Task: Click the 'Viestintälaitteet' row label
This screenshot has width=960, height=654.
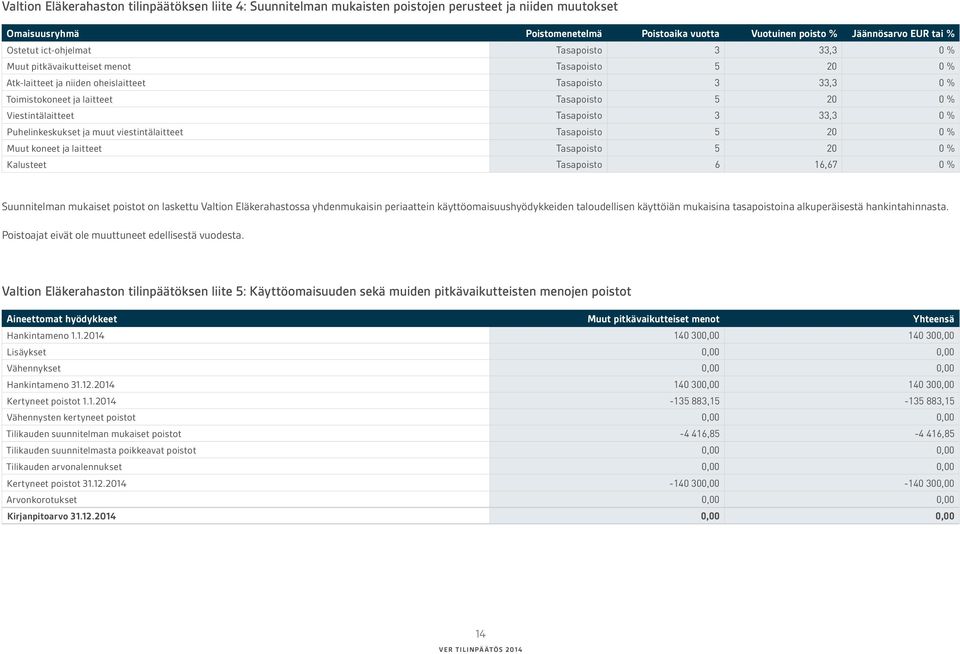Action: [x=40, y=116]
